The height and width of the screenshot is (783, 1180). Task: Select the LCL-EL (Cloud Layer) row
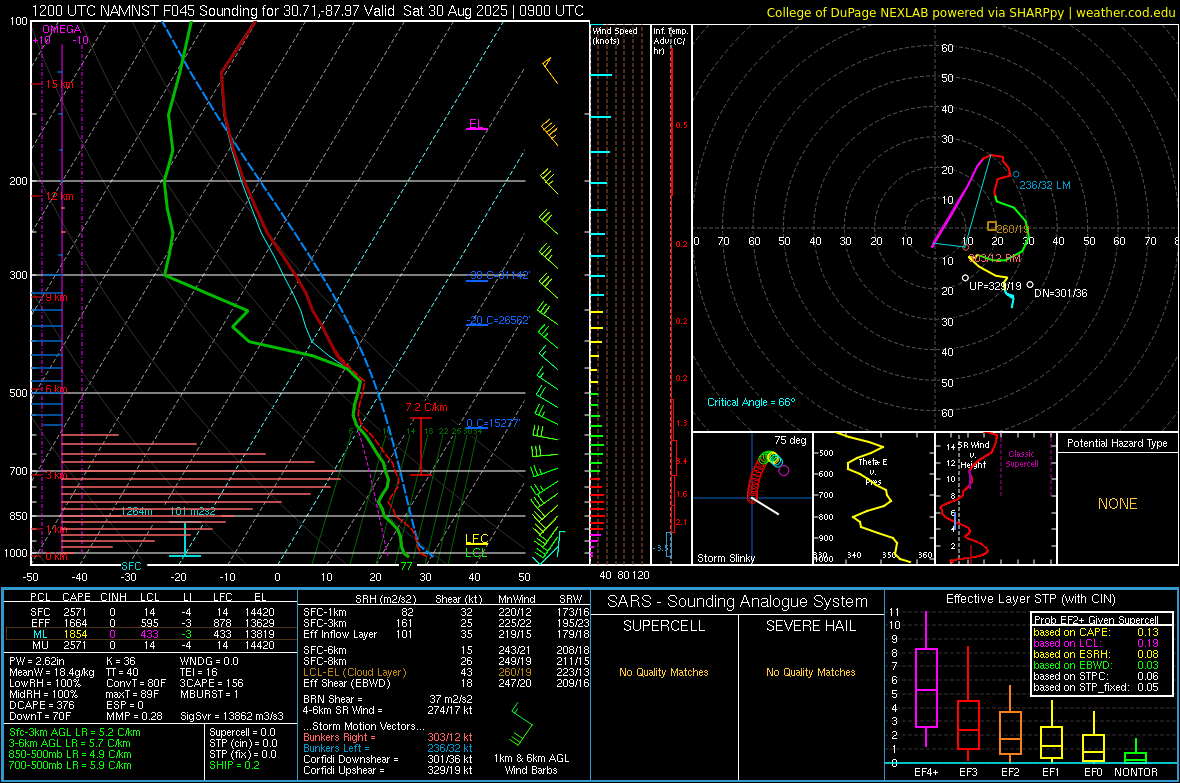(446, 672)
